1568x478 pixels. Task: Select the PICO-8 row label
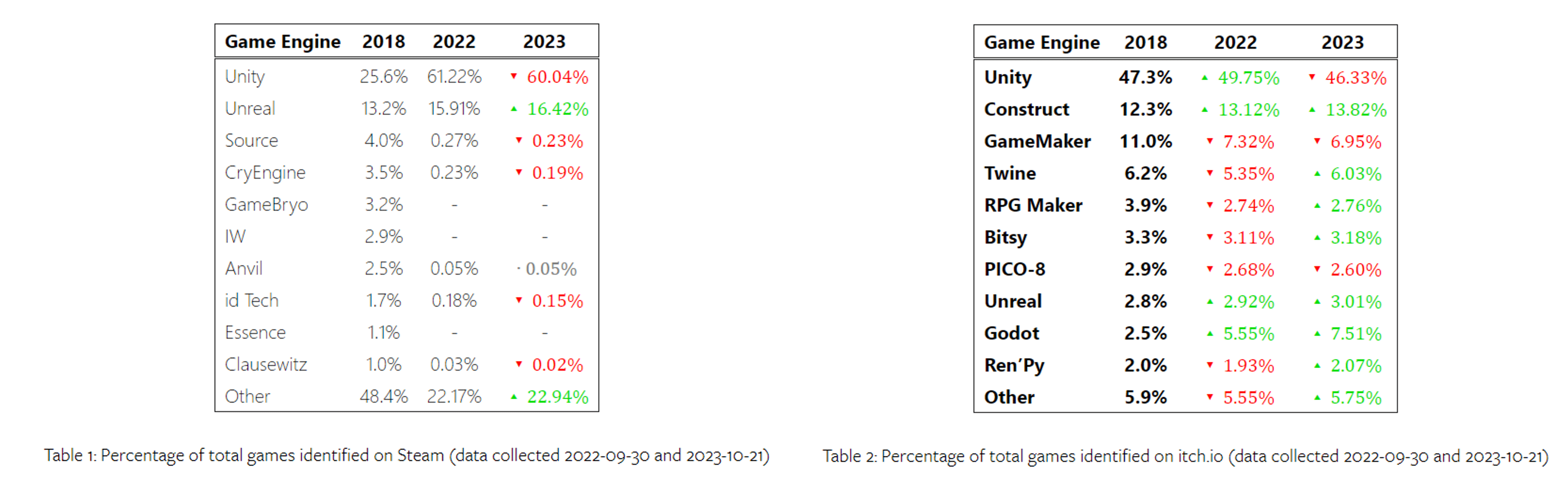pos(1014,269)
